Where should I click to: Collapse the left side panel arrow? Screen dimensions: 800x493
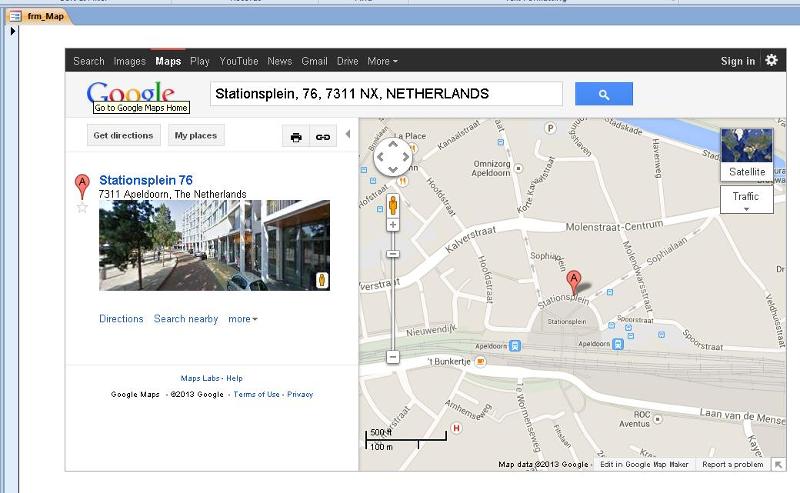(348, 134)
